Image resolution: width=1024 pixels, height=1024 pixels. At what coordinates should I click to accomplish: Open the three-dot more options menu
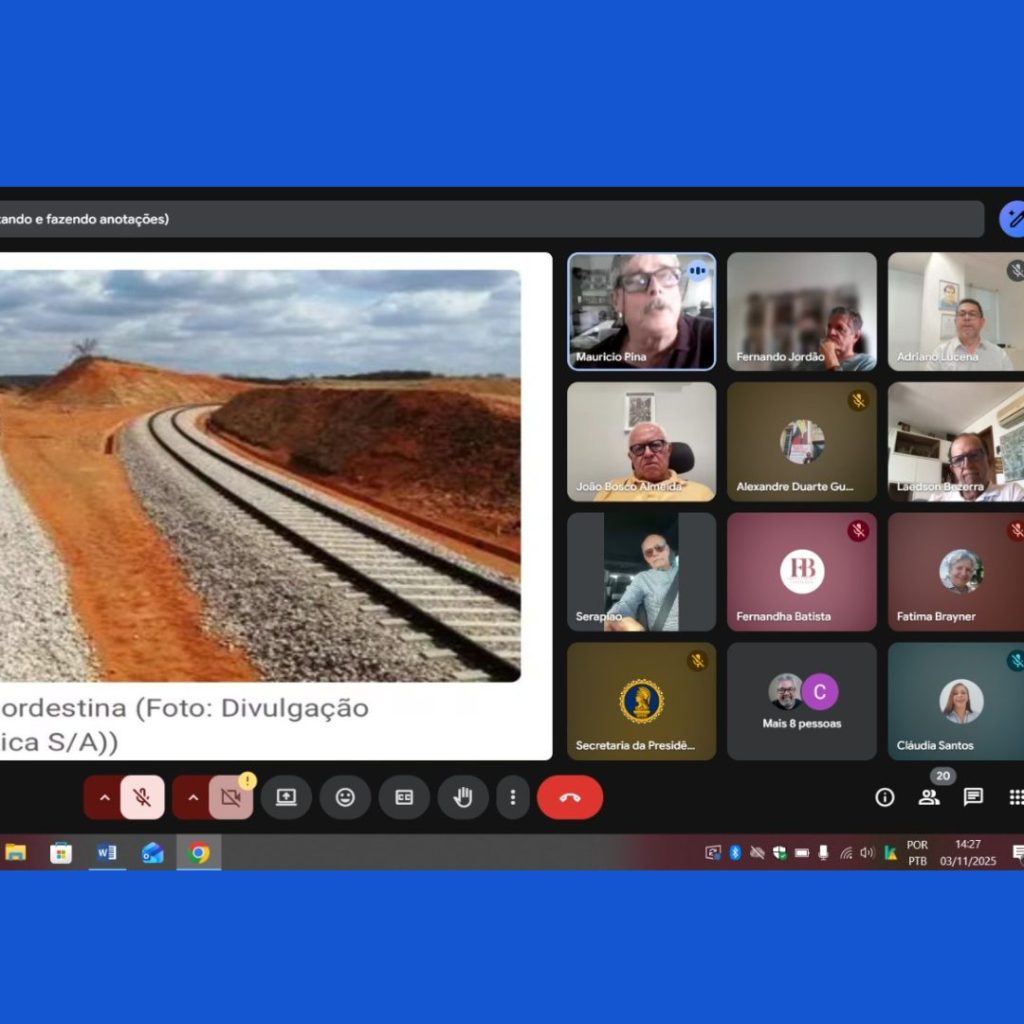[513, 797]
